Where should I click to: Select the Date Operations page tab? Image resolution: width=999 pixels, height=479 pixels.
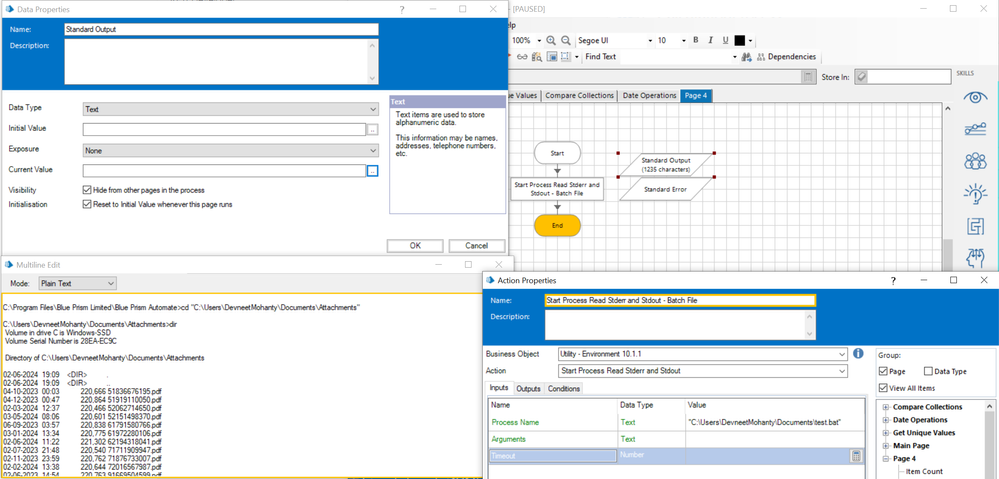click(649, 96)
